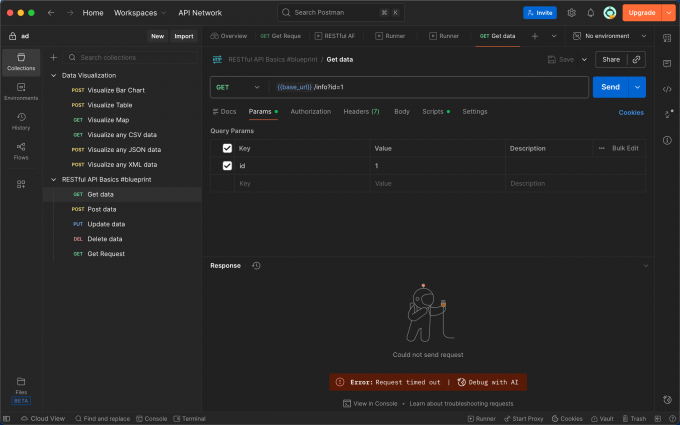The height and width of the screenshot is (425, 680).
Task: Open new tab with plus icon
Action: [x=535, y=36]
